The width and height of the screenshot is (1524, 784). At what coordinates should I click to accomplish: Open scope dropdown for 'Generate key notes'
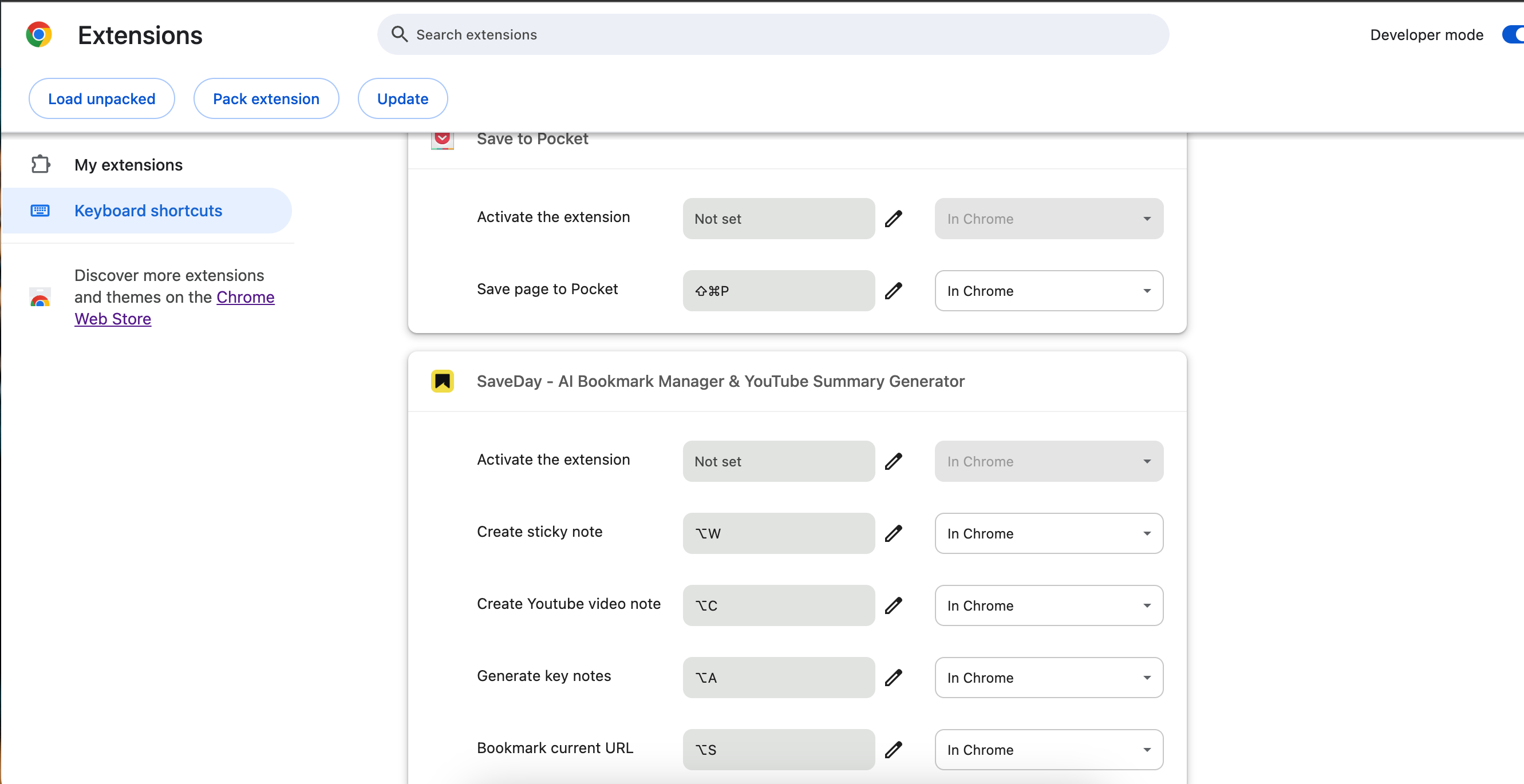pyautogui.click(x=1049, y=678)
